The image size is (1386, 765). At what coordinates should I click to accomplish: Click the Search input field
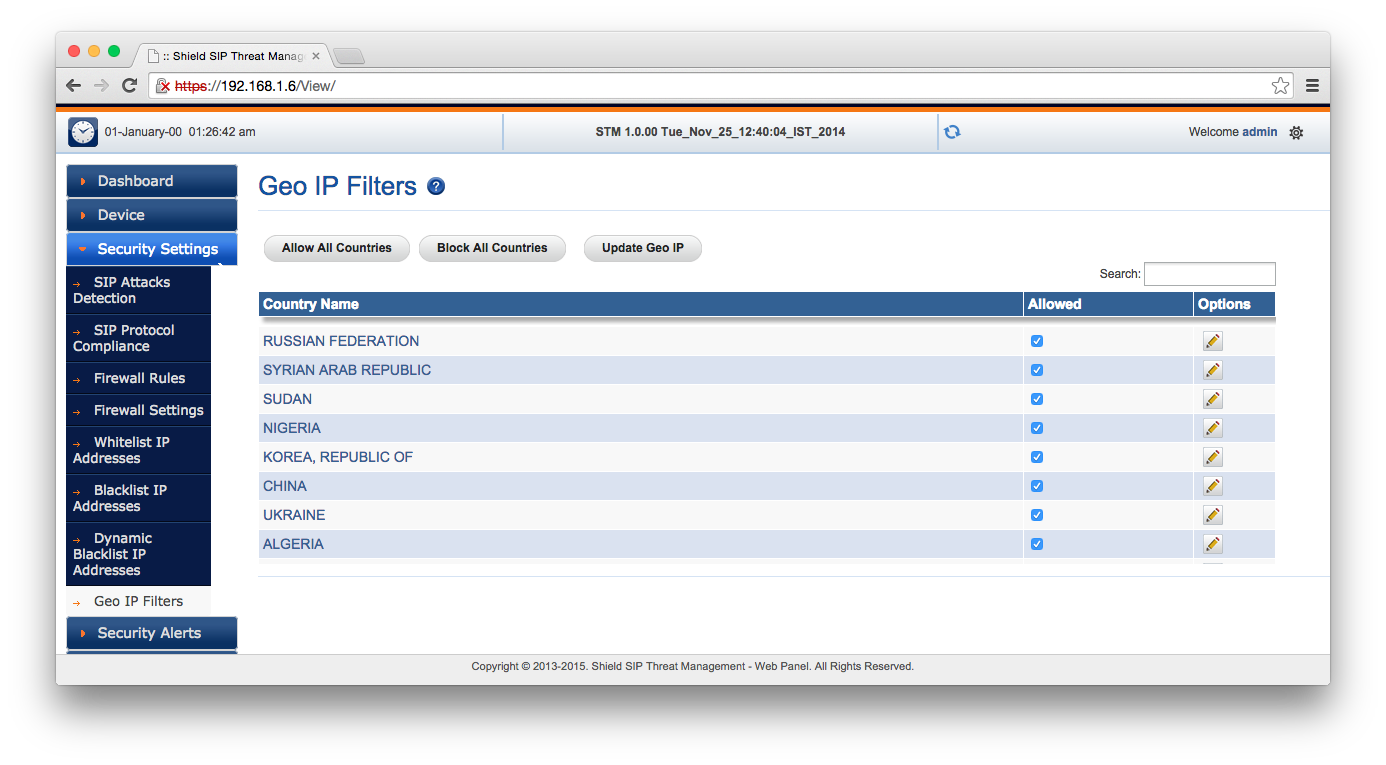coord(1209,274)
